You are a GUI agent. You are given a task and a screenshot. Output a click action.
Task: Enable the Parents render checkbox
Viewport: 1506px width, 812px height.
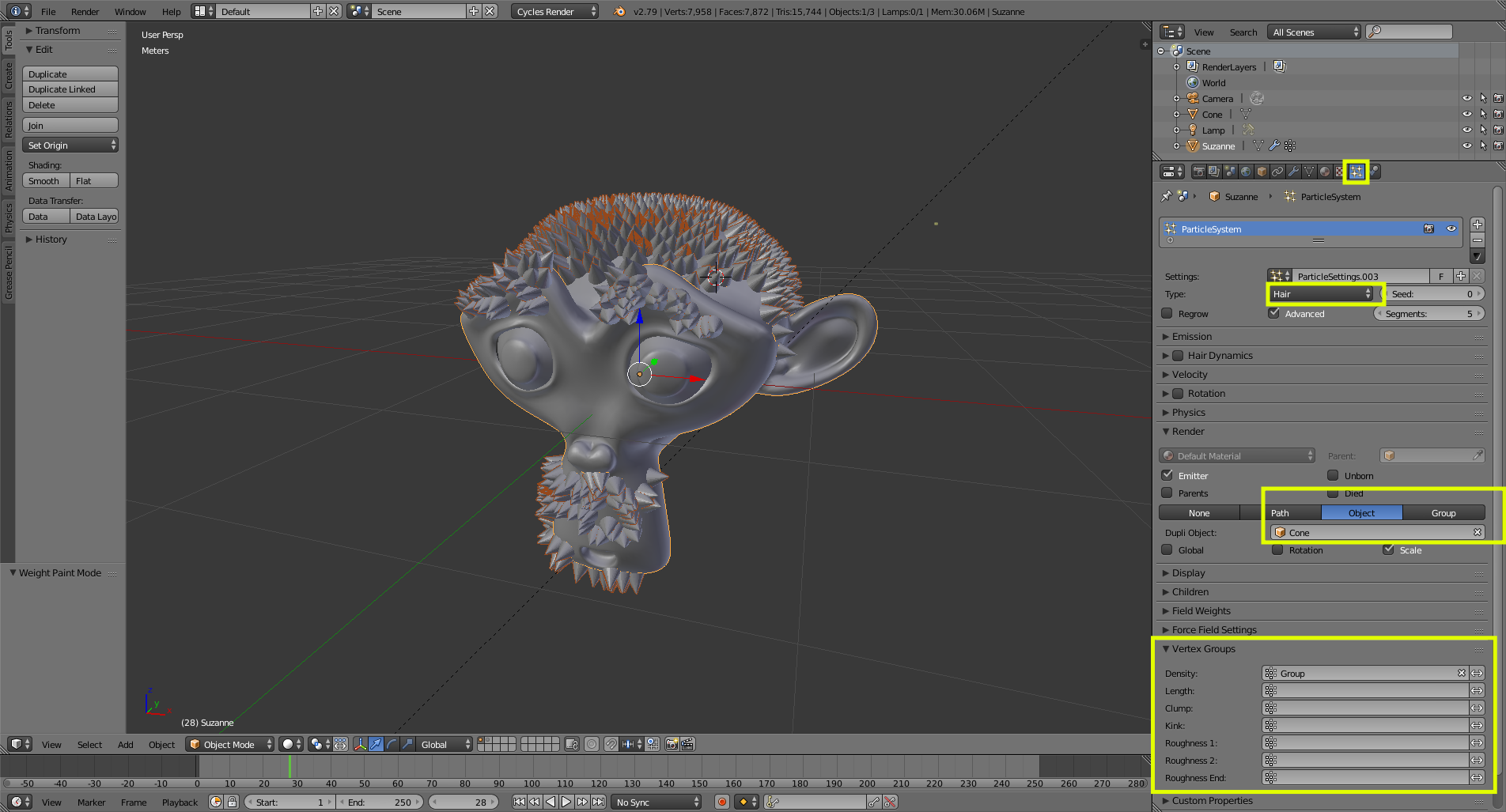pyautogui.click(x=1167, y=493)
